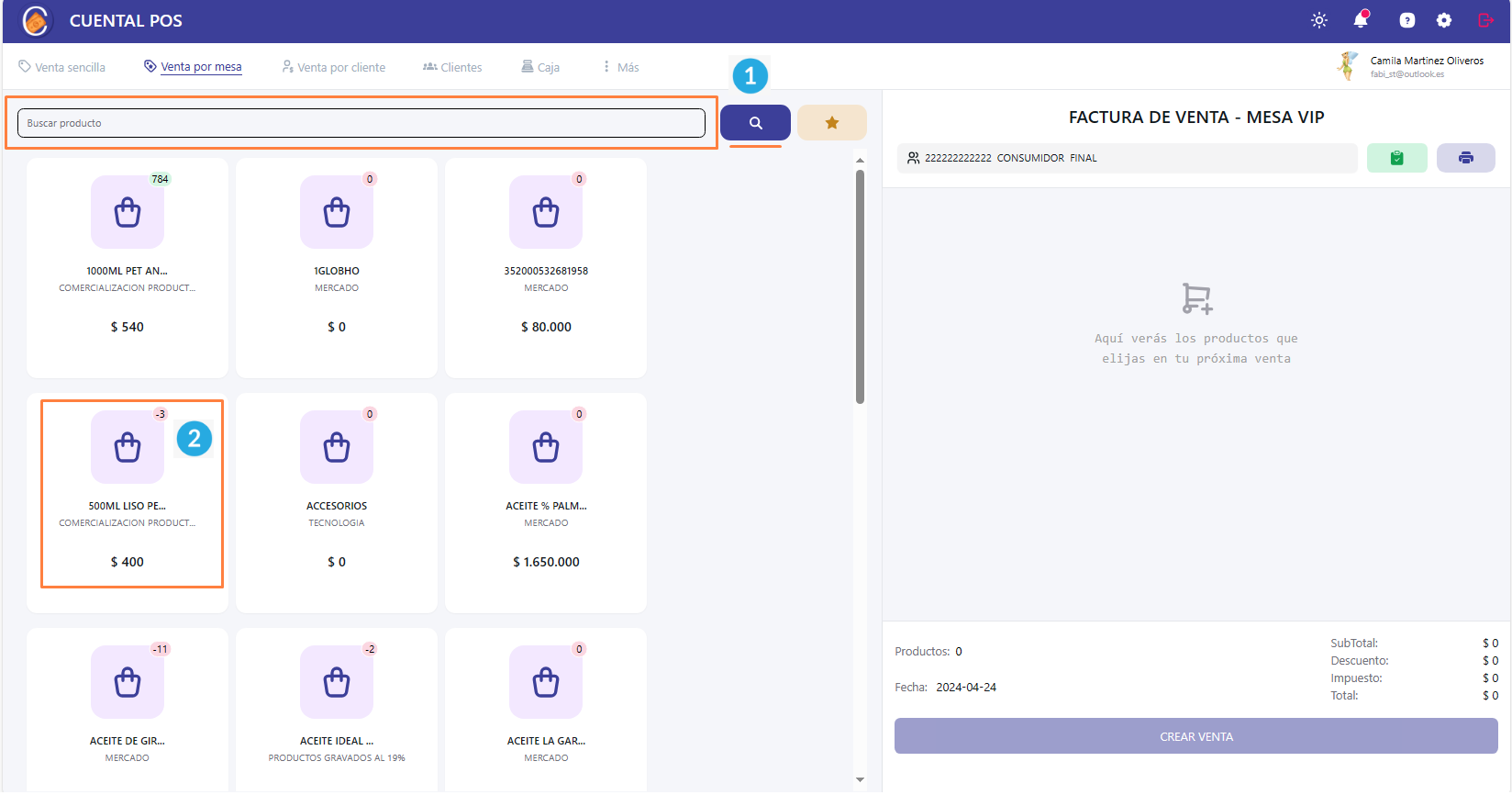
Task: Open settings gear in top bar
Action: 1443,20
